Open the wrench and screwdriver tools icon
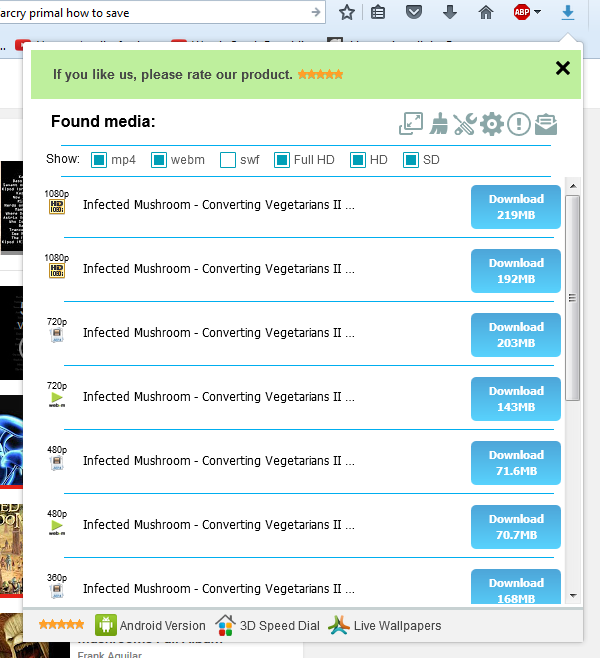Screen dimensions: 600x658 464,124
